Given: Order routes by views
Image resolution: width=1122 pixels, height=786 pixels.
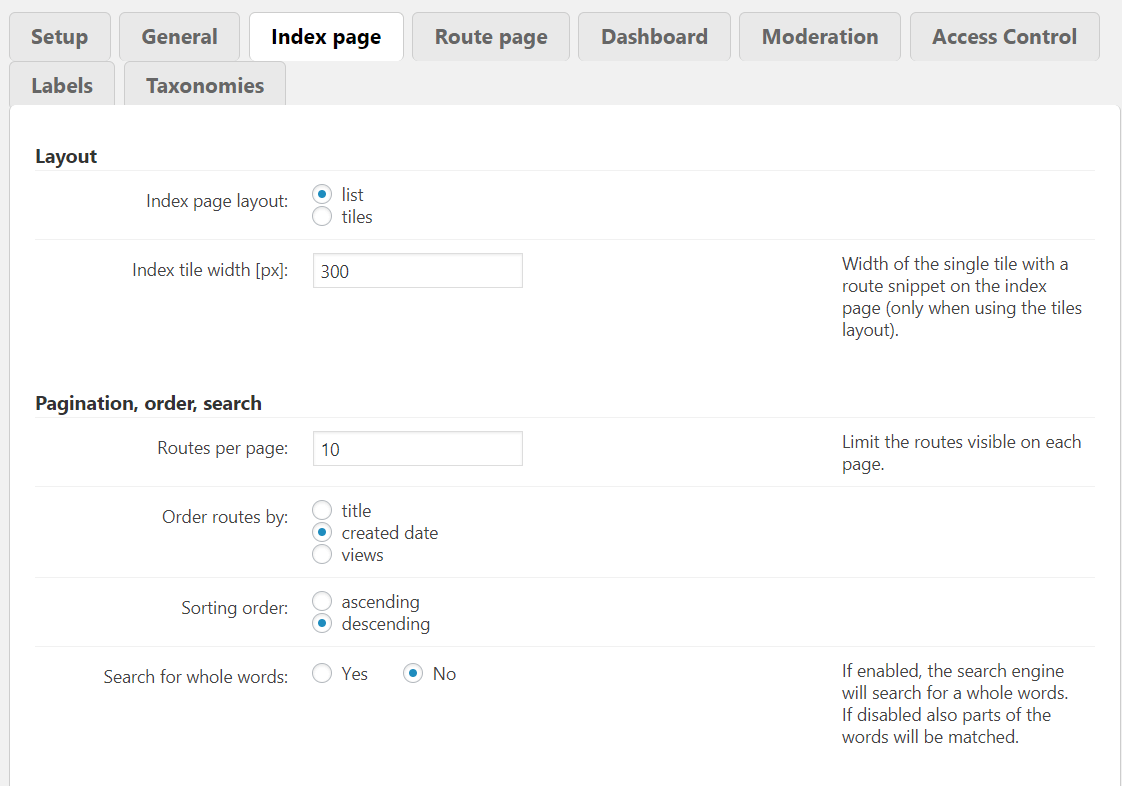Looking at the screenshot, I should pos(322,555).
